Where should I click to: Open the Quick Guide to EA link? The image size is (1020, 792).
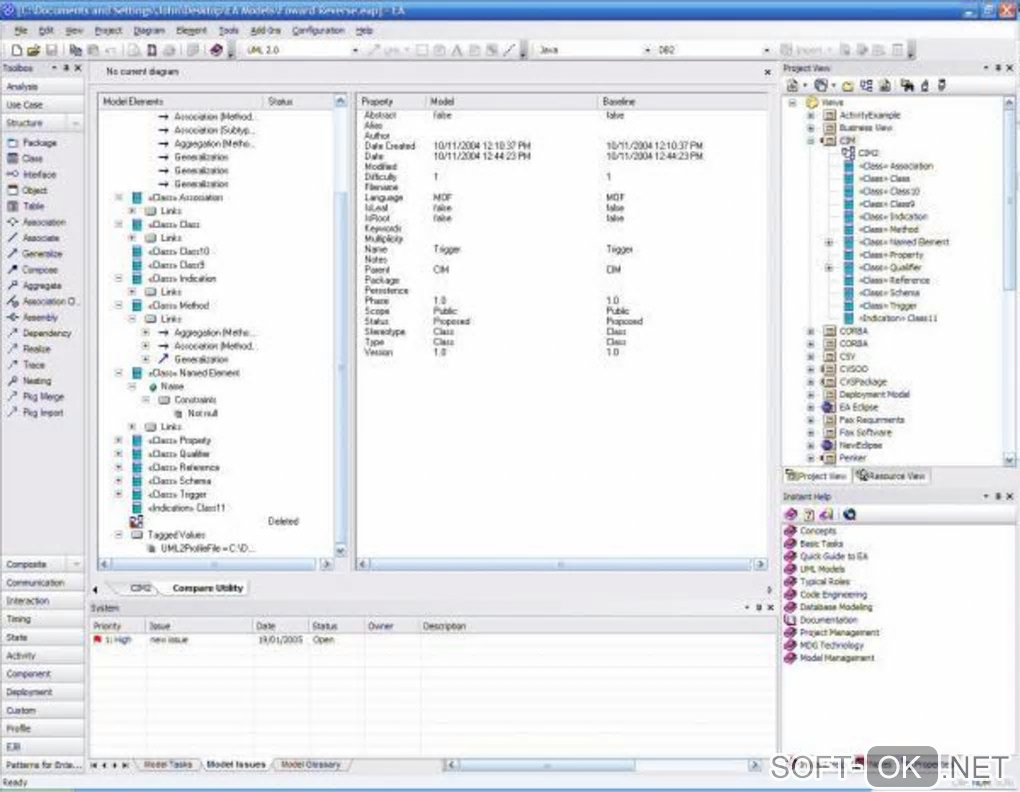click(833, 556)
